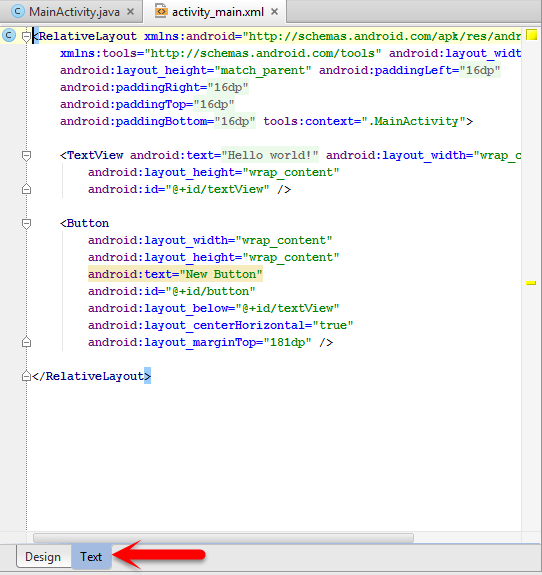Close the activity_main.xml tab
The height and width of the screenshot is (575, 542).
coord(274,12)
